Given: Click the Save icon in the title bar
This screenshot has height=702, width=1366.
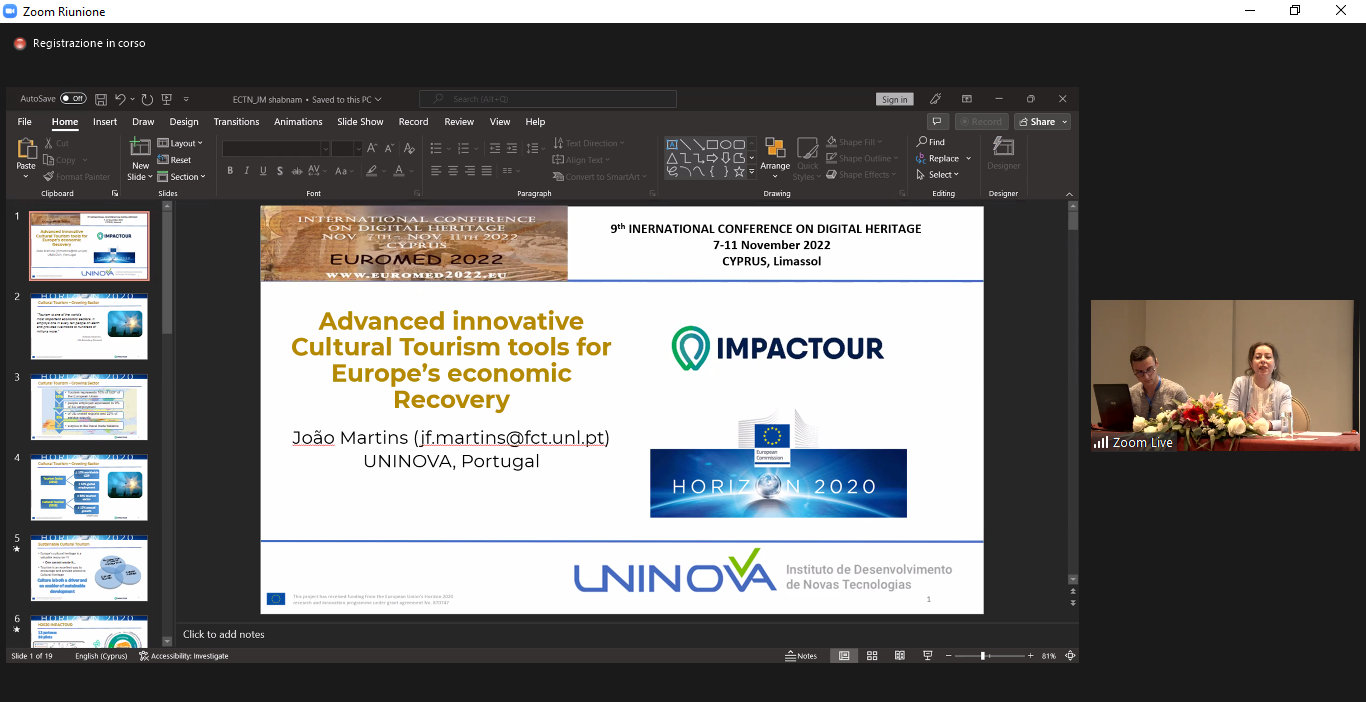Looking at the screenshot, I should (101, 99).
